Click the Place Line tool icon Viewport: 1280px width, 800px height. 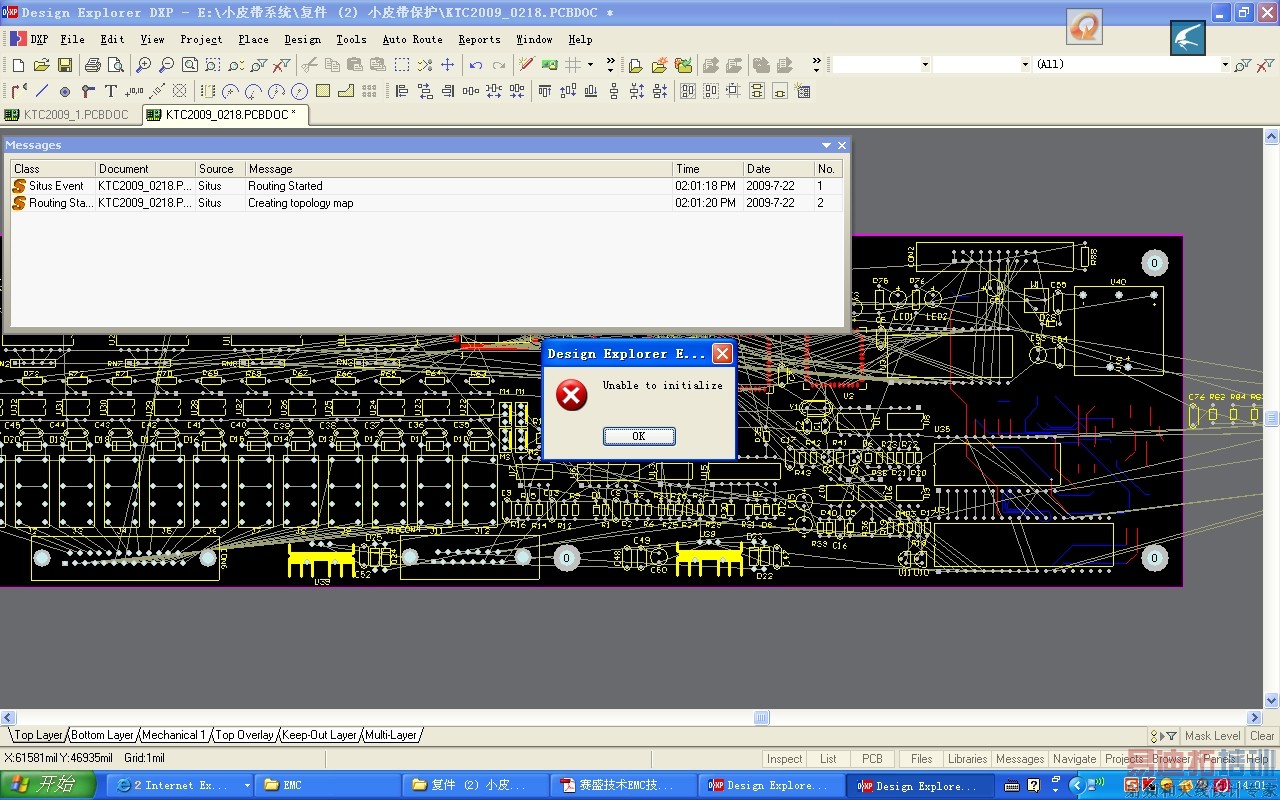pos(42,91)
